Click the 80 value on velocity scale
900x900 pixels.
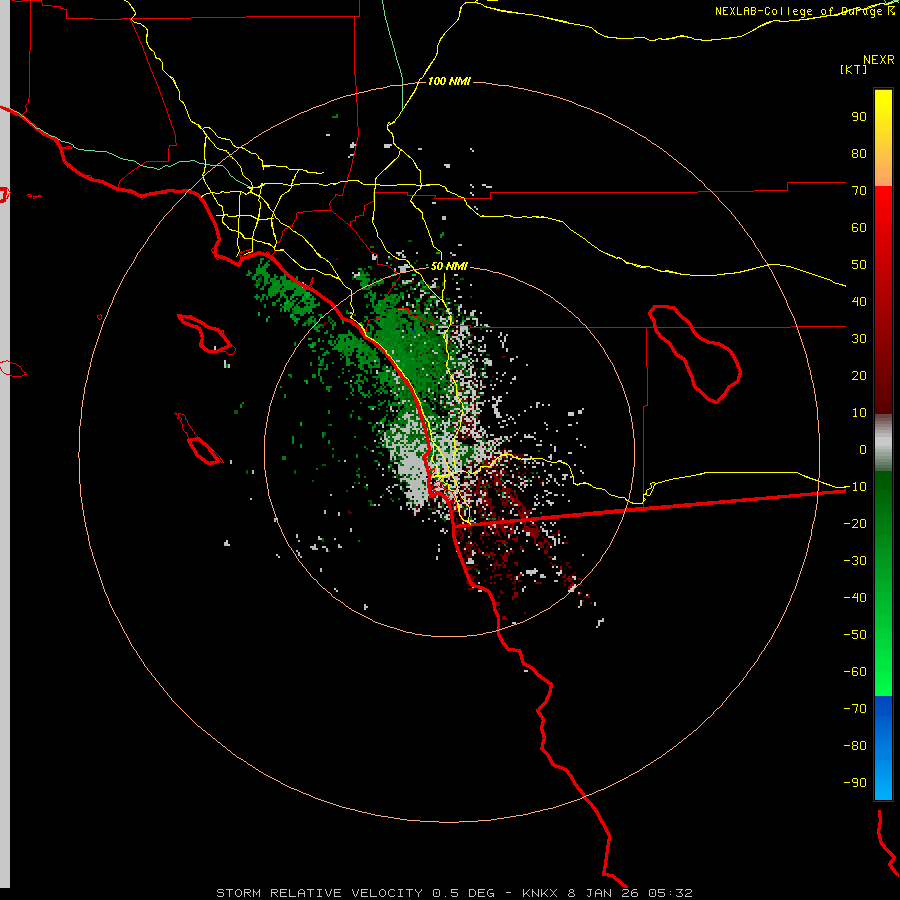point(859,153)
